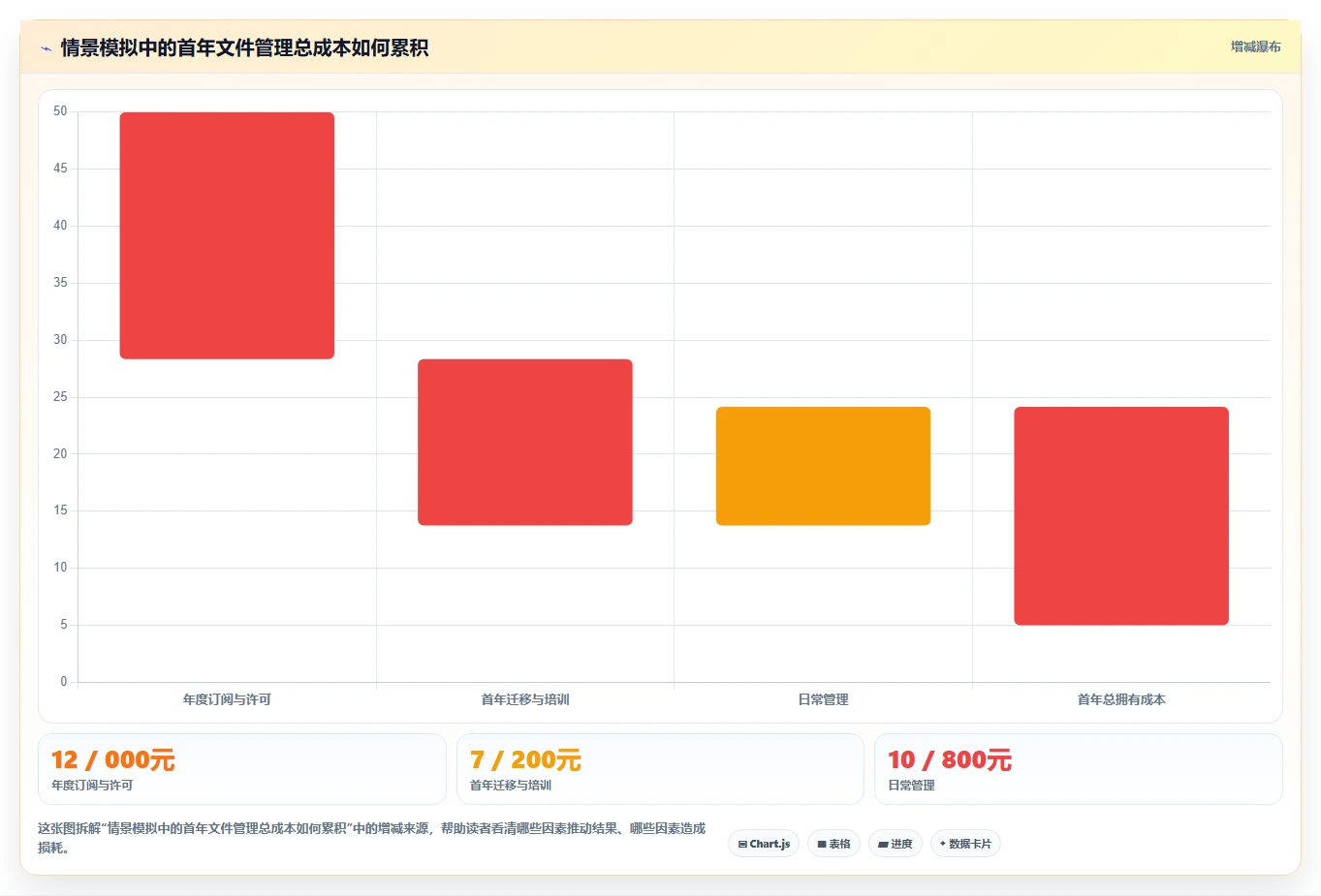Click the red 首年迁移与培训 waterfall bar
Viewport: 1321px width, 896px height.
[x=525, y=443]
